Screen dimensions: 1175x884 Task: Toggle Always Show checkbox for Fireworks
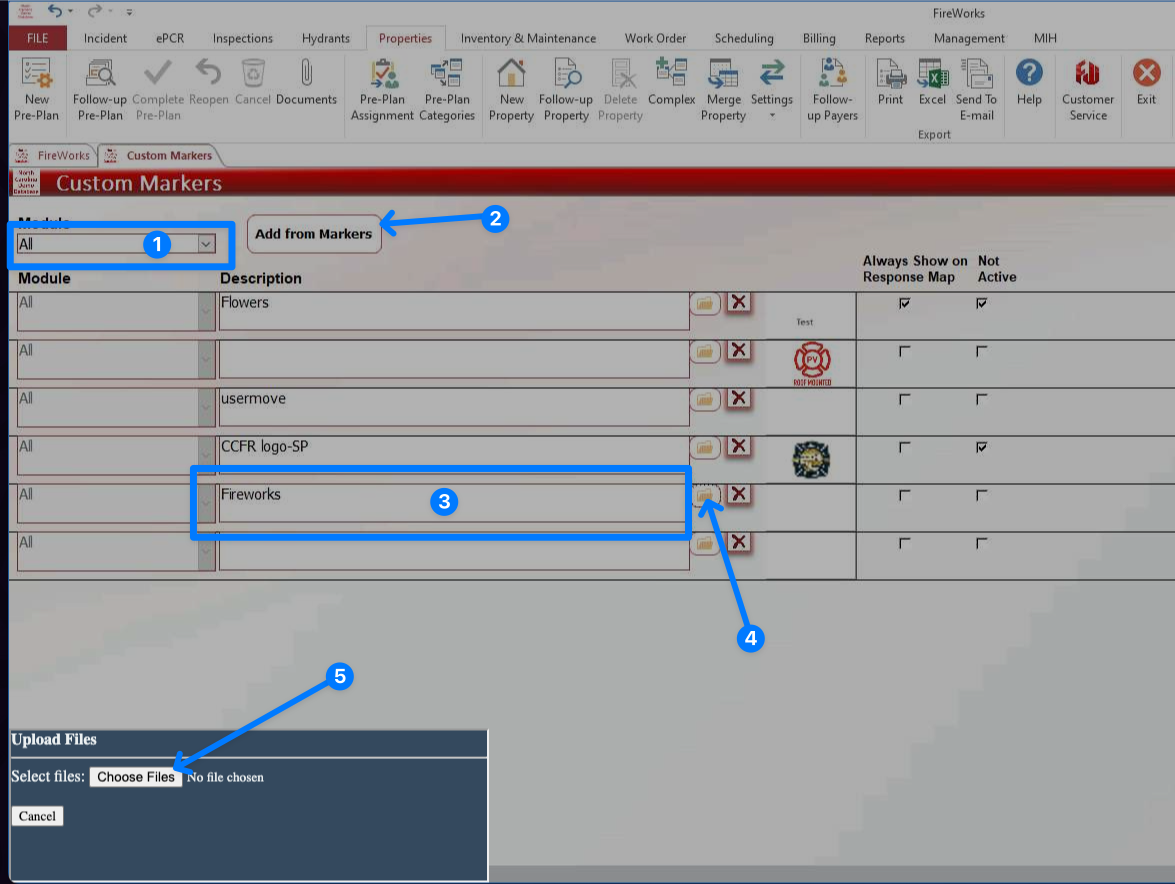tap(904, 495)
